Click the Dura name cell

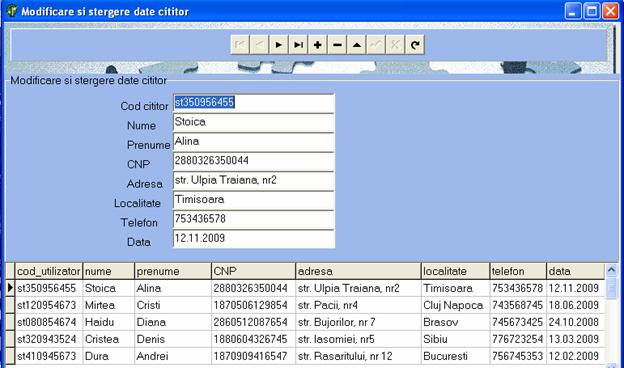[109, 356]
